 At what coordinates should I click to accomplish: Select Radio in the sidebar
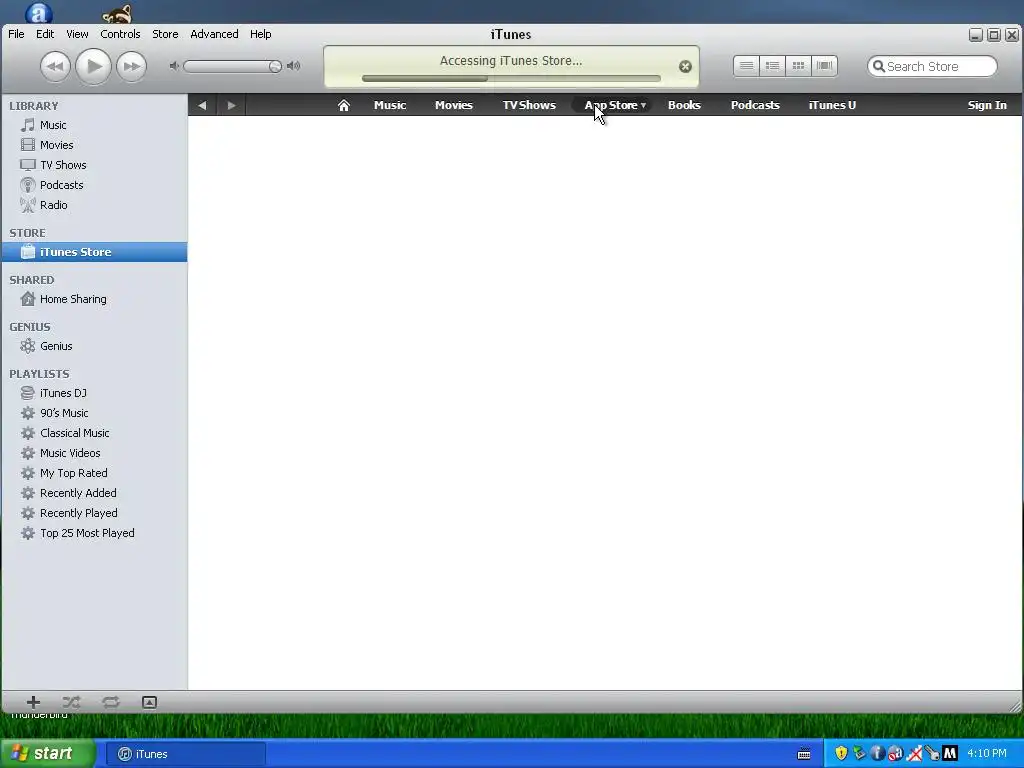coord(94,205)
